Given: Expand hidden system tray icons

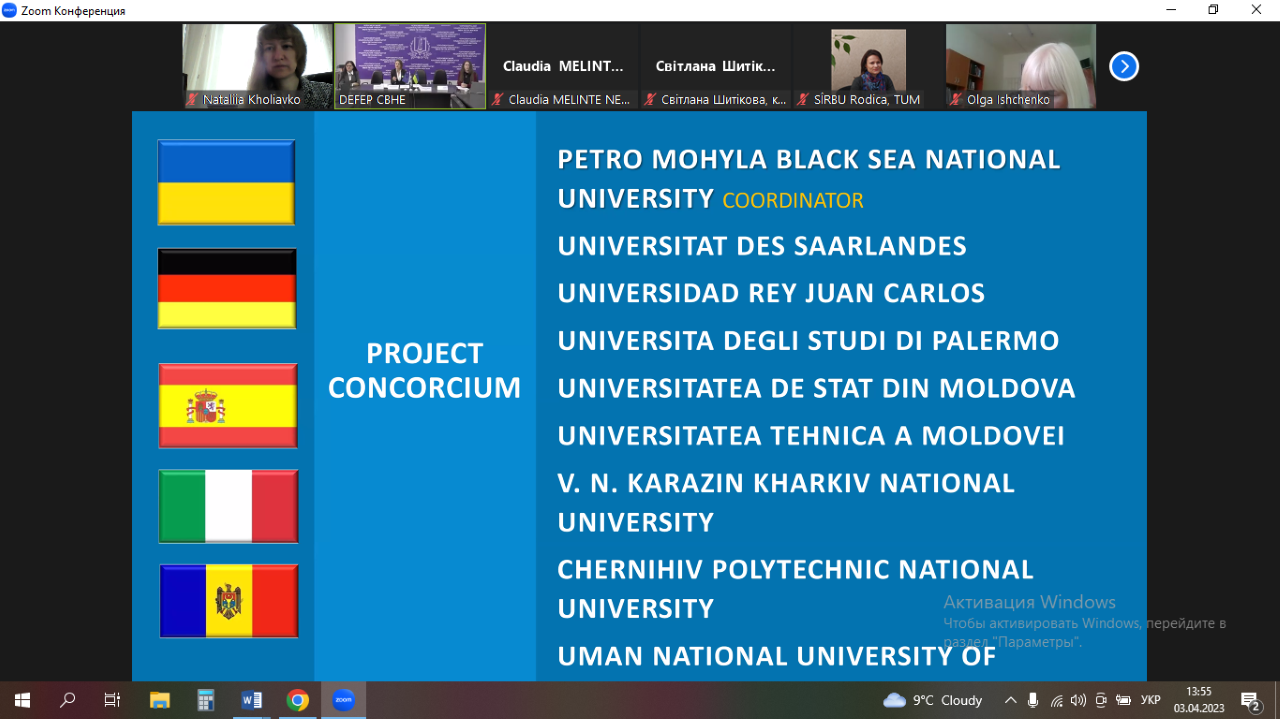Looking at the screenshot, I should click(1010, 700).
